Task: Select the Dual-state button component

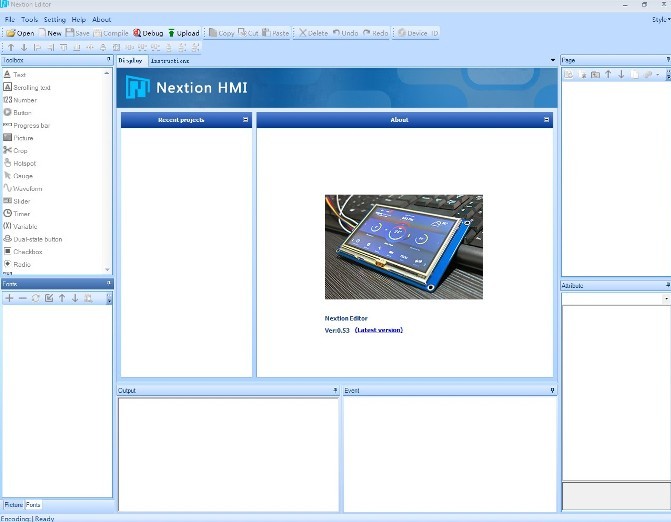Action: pyautogui.click(x=33, y=239)
